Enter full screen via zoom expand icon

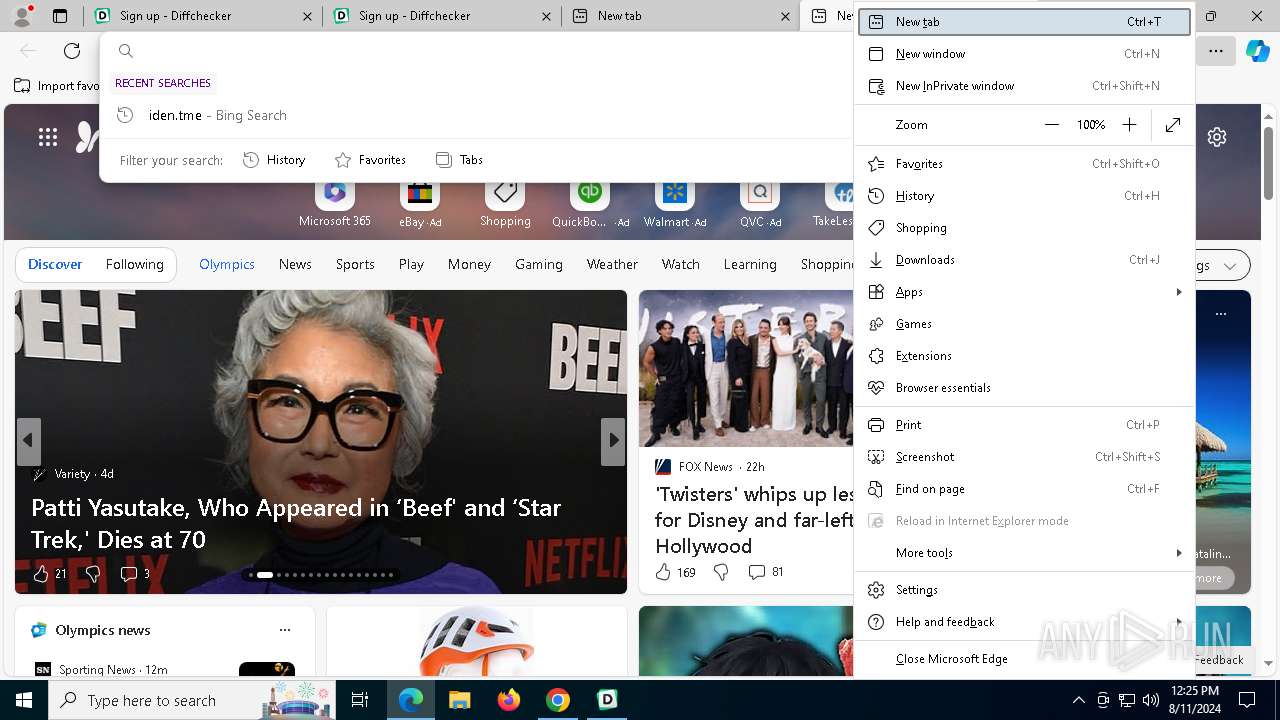(1173, 125)
